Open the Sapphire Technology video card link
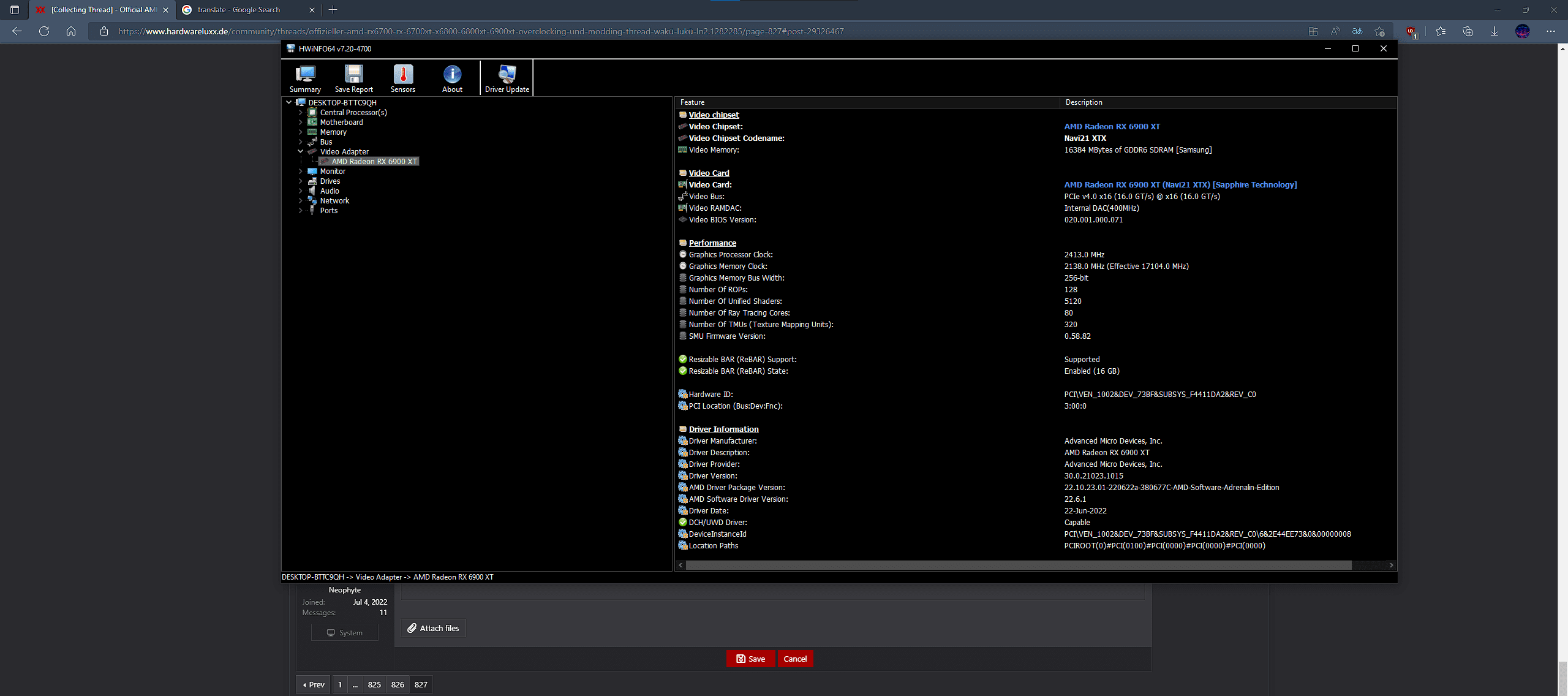Image resolution: width=1568 pixels, height=696 pixels. tap(1180, 184)
